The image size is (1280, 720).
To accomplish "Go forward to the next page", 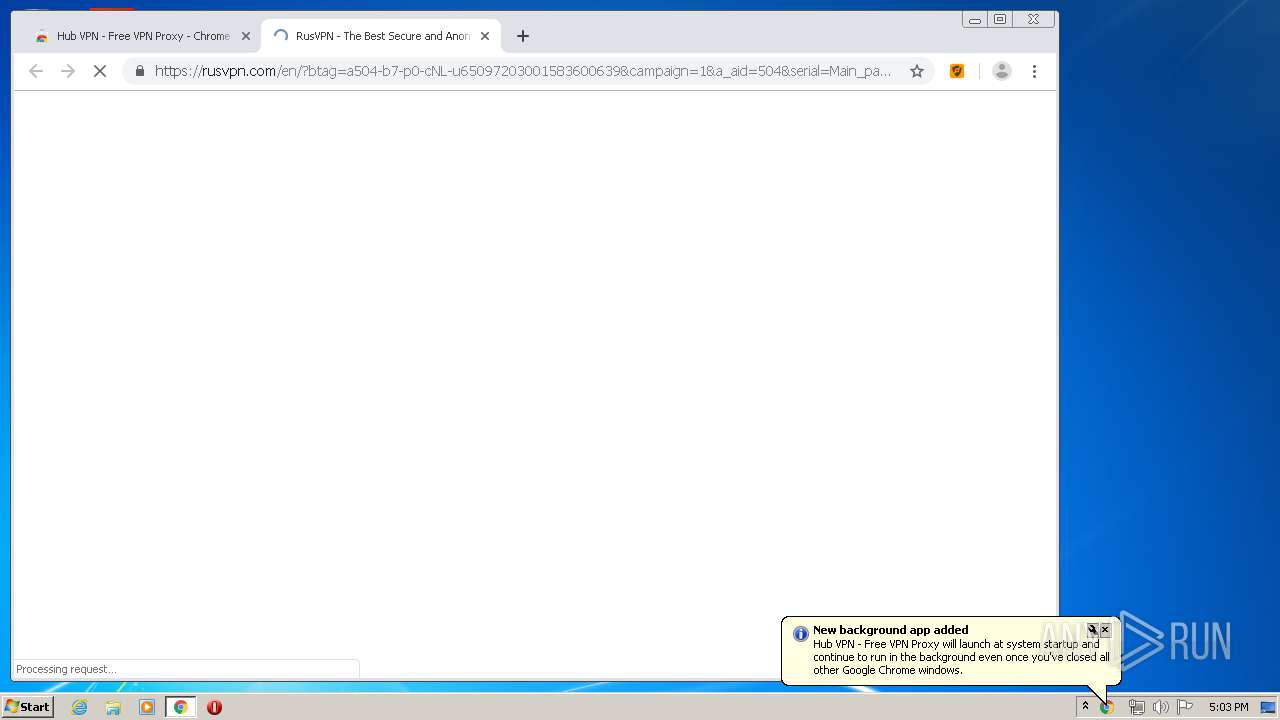I will click(68, 71).
